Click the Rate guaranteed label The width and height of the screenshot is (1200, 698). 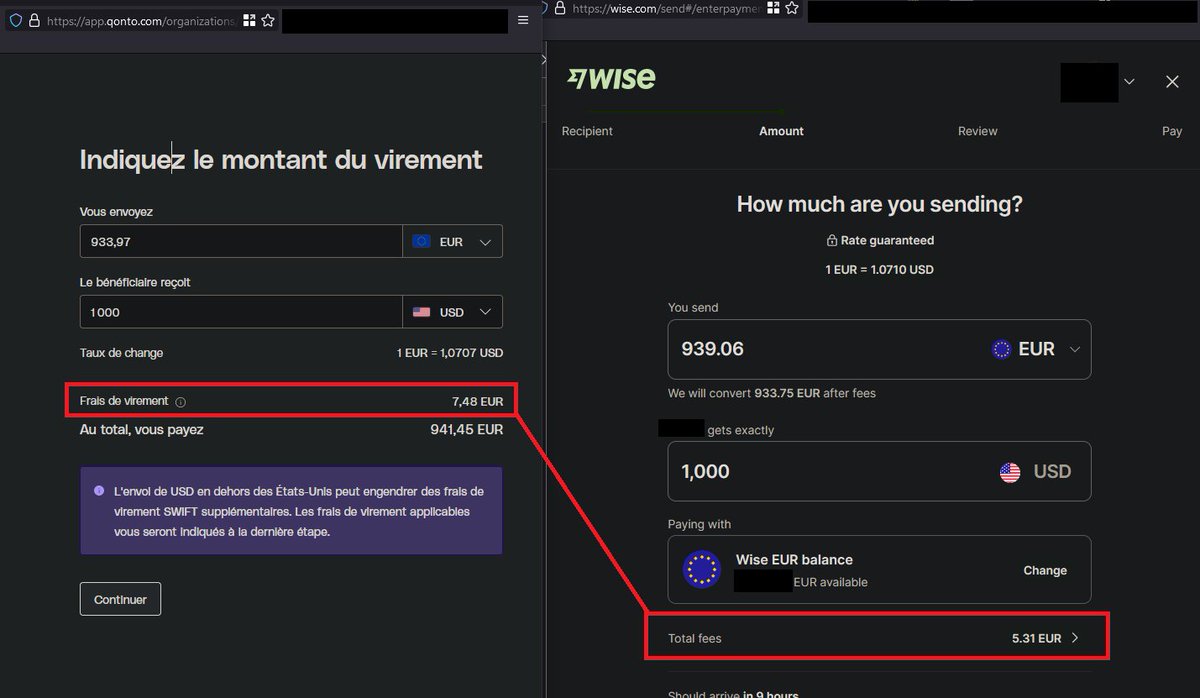click(x=887, y=241)
